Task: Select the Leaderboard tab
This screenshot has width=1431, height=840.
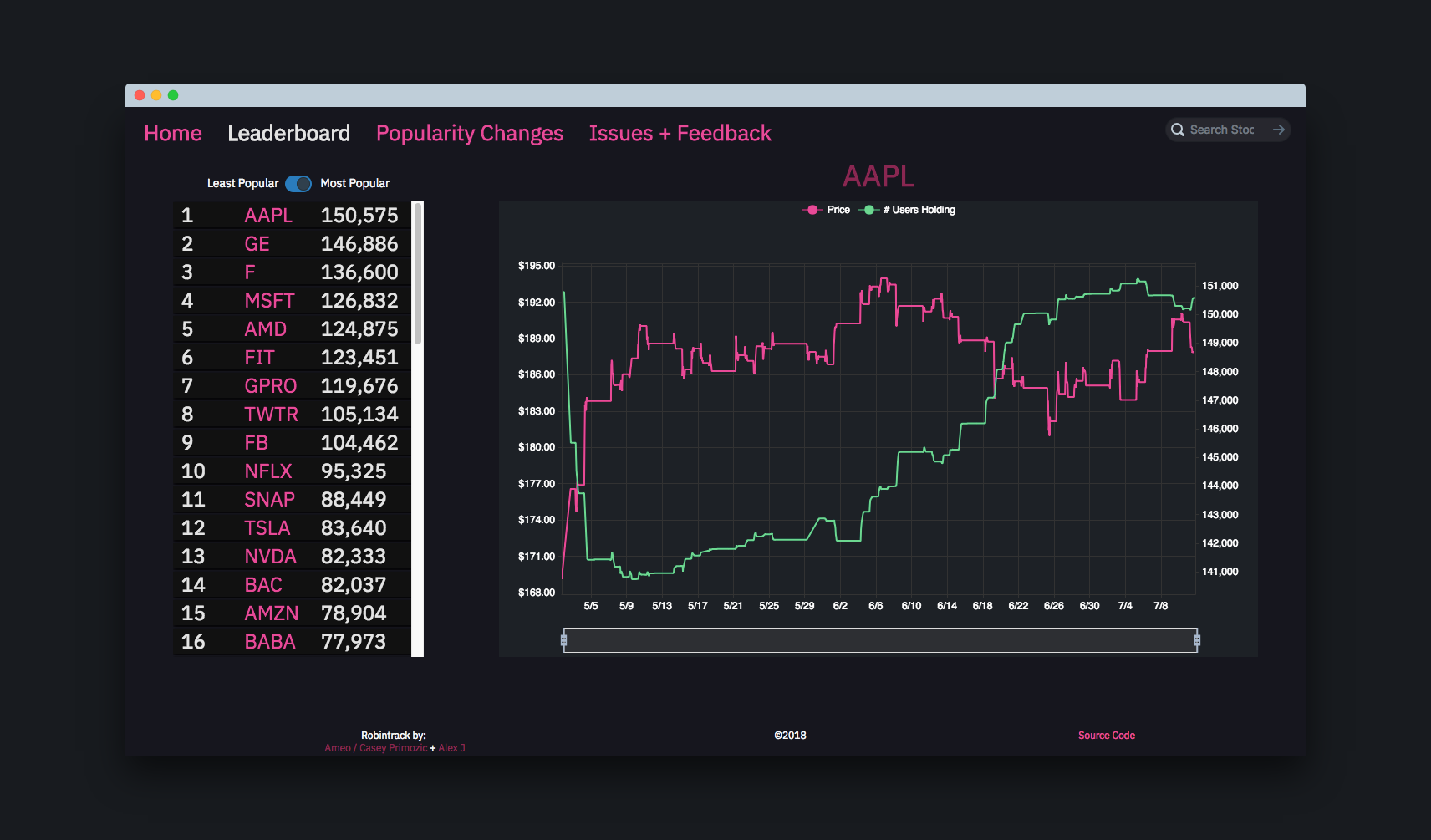Action: point(288,133)
